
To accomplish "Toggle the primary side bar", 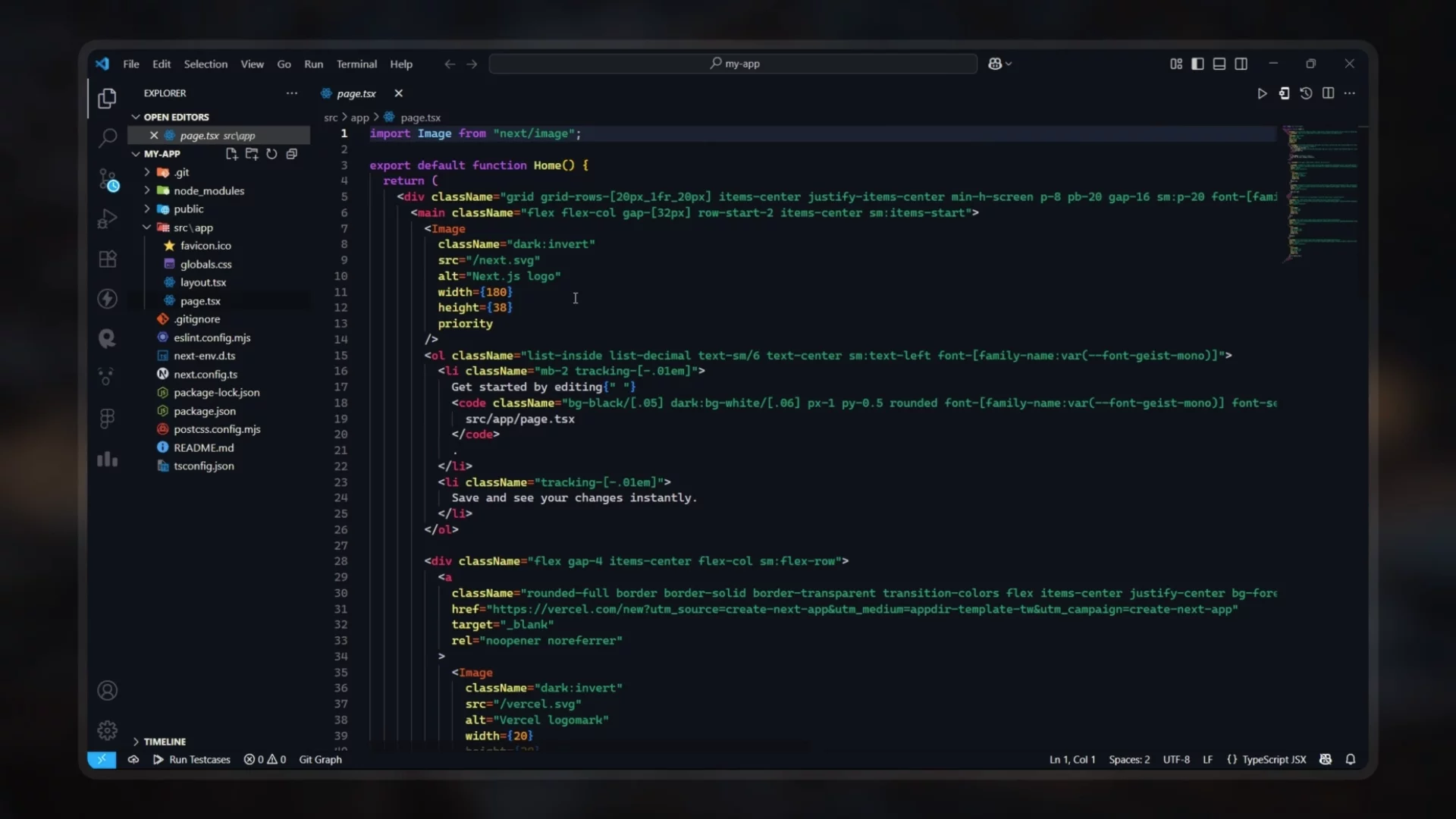I will click(1197, 64).
